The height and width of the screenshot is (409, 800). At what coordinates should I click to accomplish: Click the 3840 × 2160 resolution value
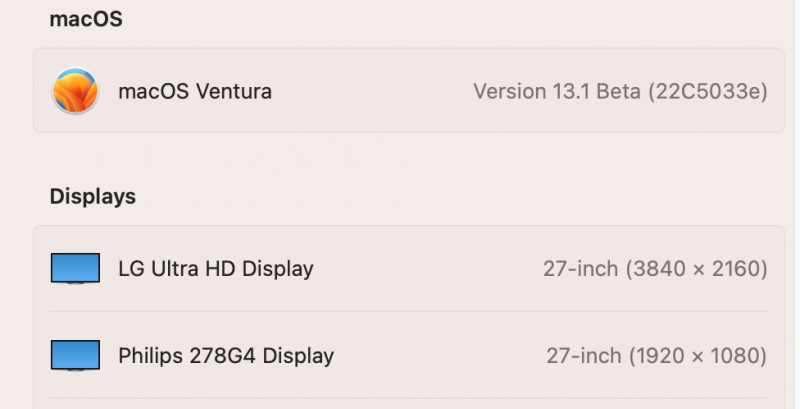tap(698, 268)
